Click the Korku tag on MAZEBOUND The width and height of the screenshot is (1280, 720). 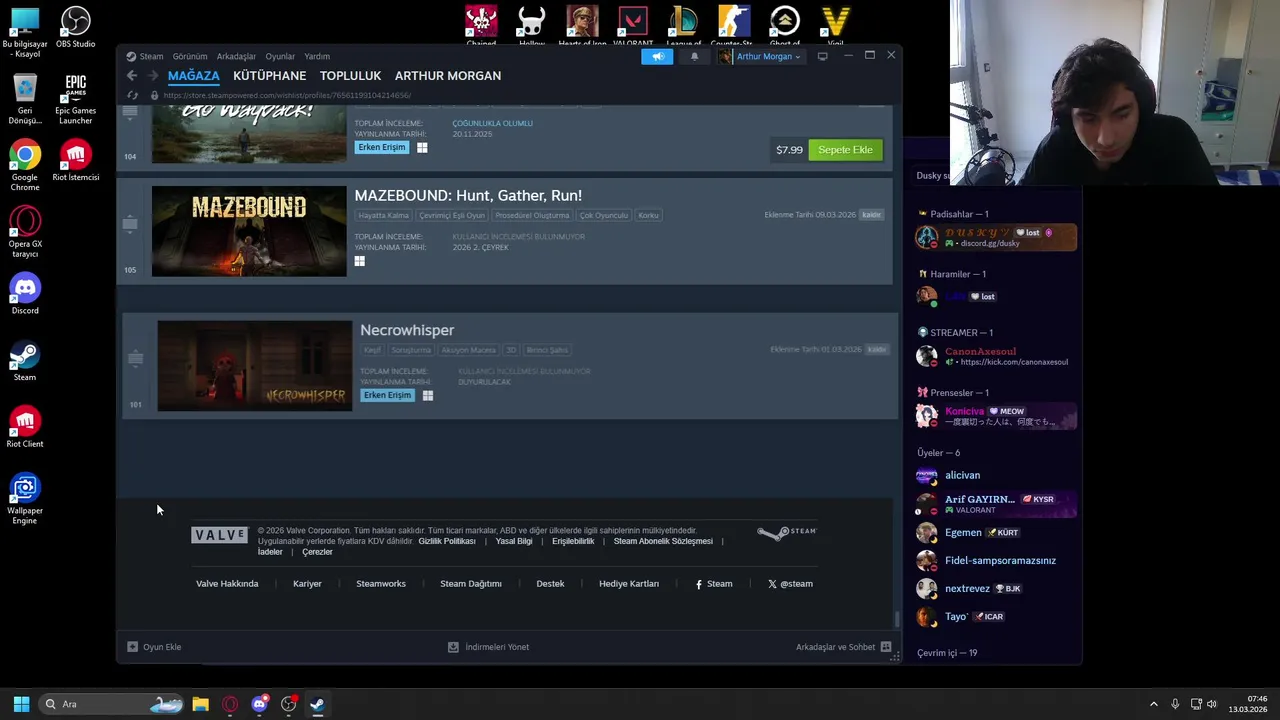(649, 215)
